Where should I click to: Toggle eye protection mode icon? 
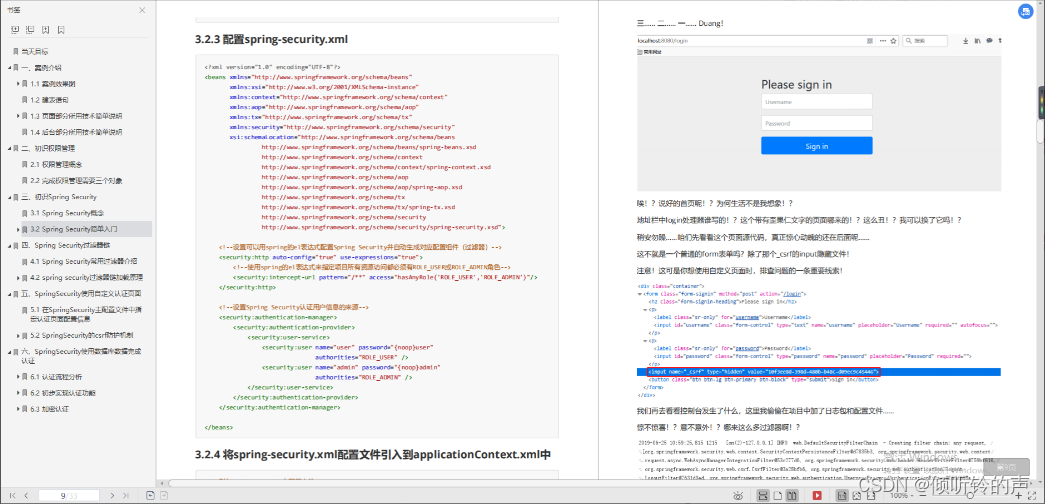[738, 495]
